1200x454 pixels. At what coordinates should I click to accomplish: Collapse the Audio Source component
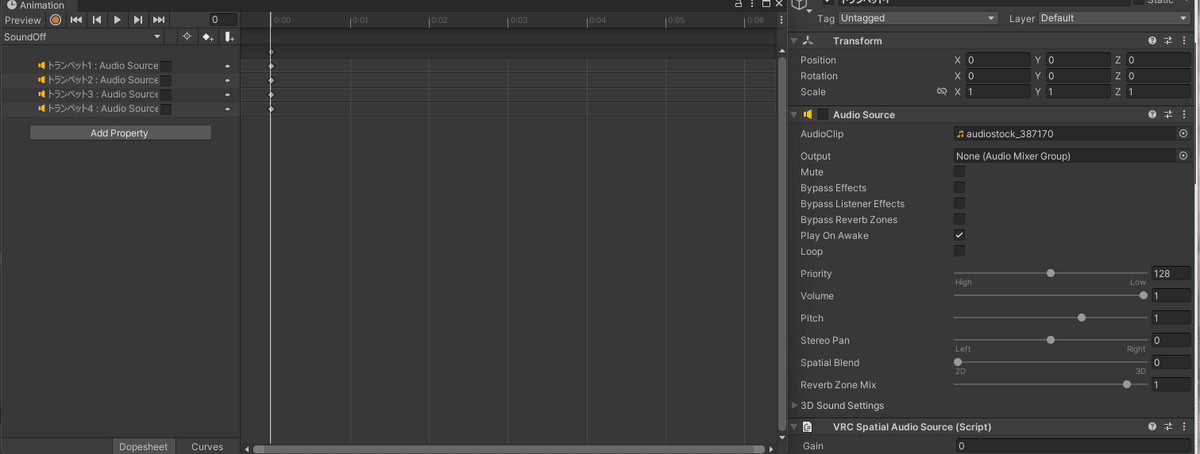tap(794, 115)
